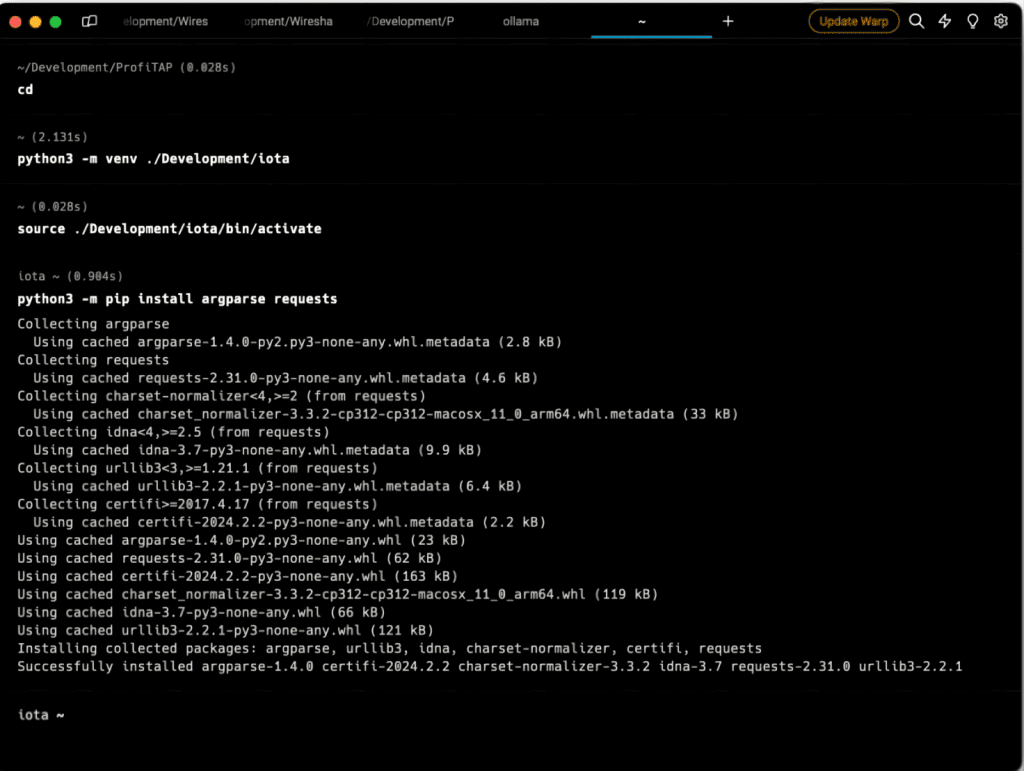1024x771 pixels.
Task: Open the Warp Drive panel icon
Action: pyautogui.click(x=90, y=21)
